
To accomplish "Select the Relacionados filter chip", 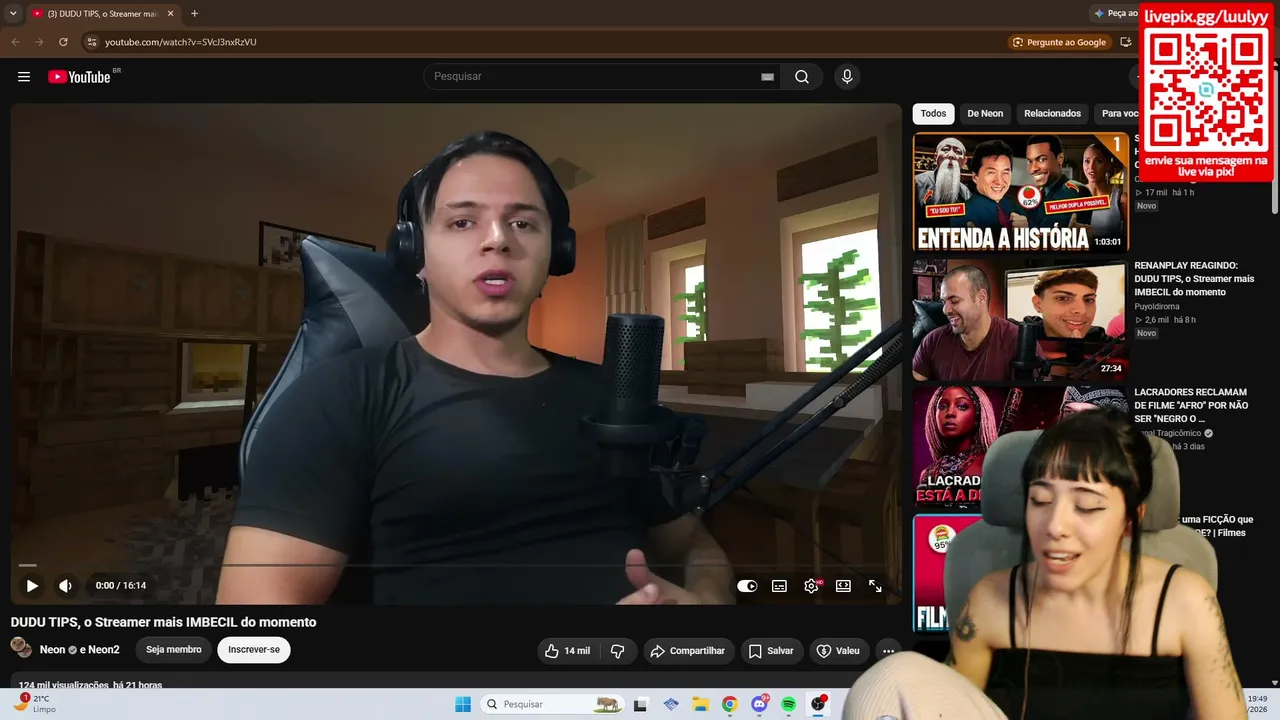I will (x=1052, y=114).
